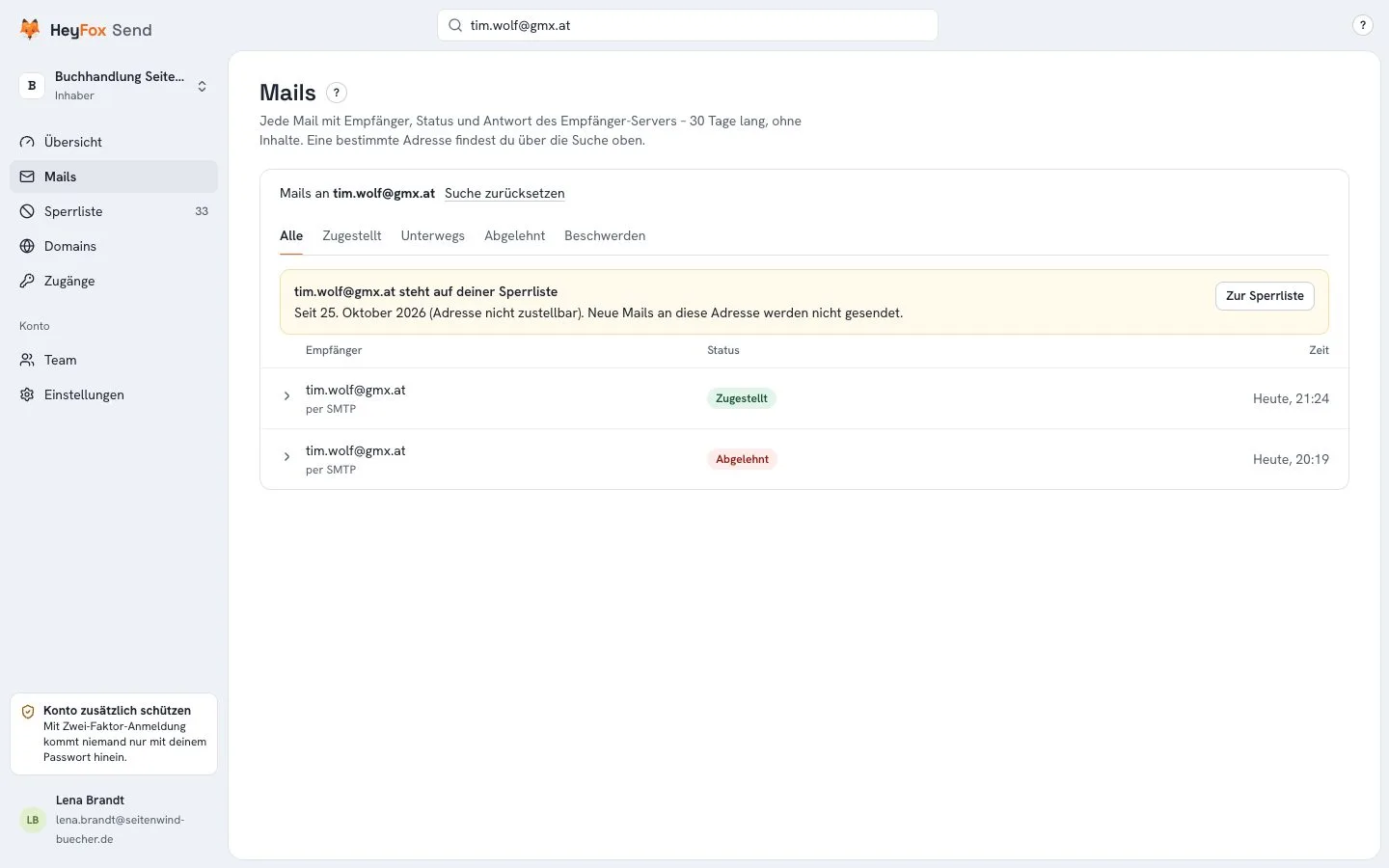Viewport: 1389px width, 868px height.
Task: Click the time Heute, 20:19
Action: tap(1291, 459)
